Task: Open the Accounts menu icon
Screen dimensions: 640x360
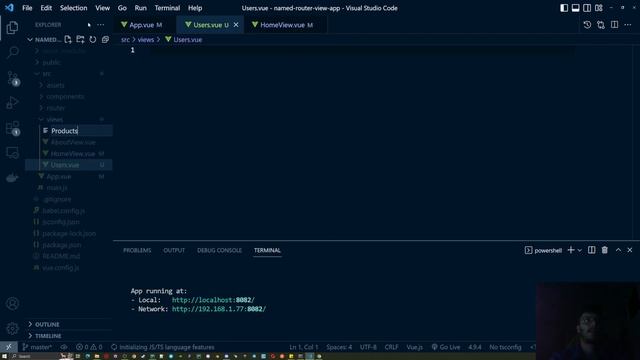Action: (12, 304)
